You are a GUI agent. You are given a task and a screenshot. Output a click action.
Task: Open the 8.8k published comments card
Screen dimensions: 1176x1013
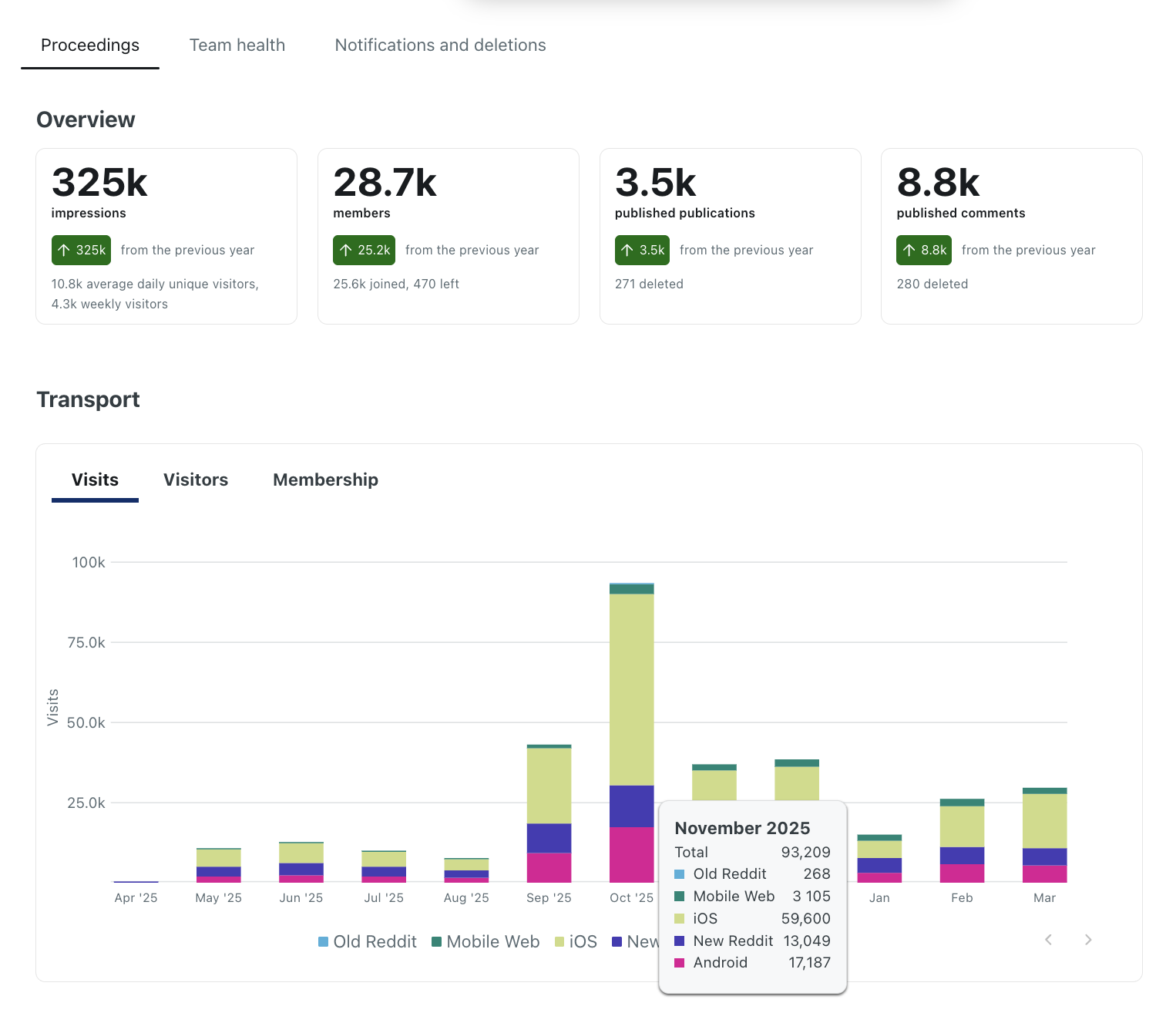pyautogui.click(x=1011, y=236)
